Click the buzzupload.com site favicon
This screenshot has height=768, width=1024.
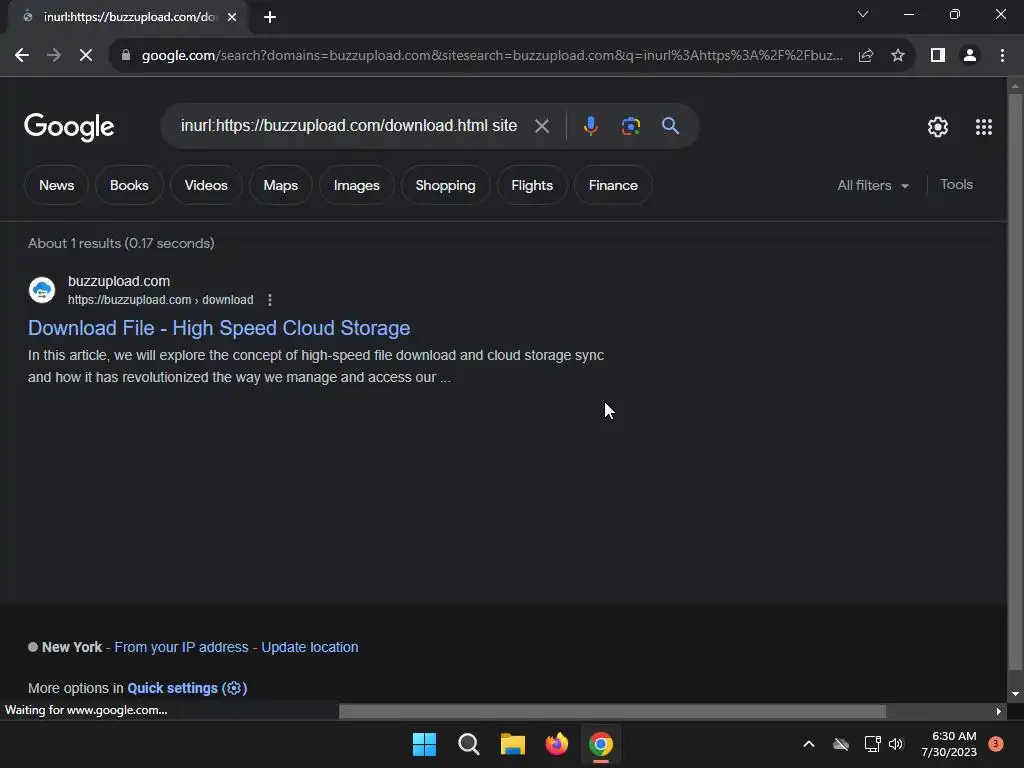point(42,290)
